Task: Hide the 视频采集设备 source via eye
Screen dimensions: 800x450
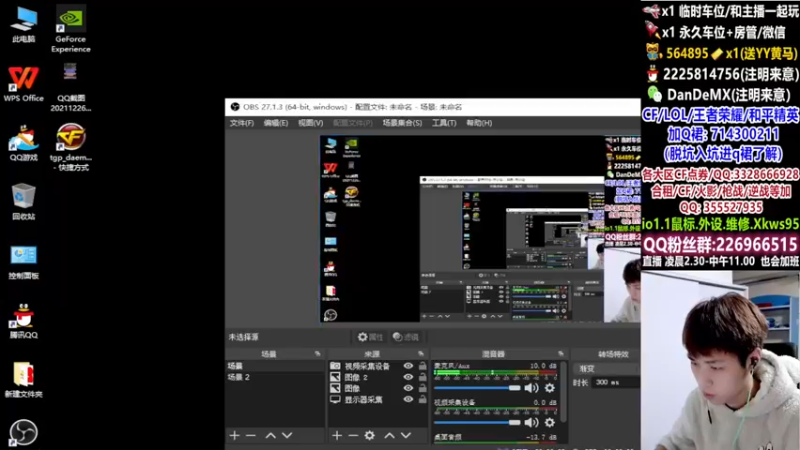Action: (408, 366)
